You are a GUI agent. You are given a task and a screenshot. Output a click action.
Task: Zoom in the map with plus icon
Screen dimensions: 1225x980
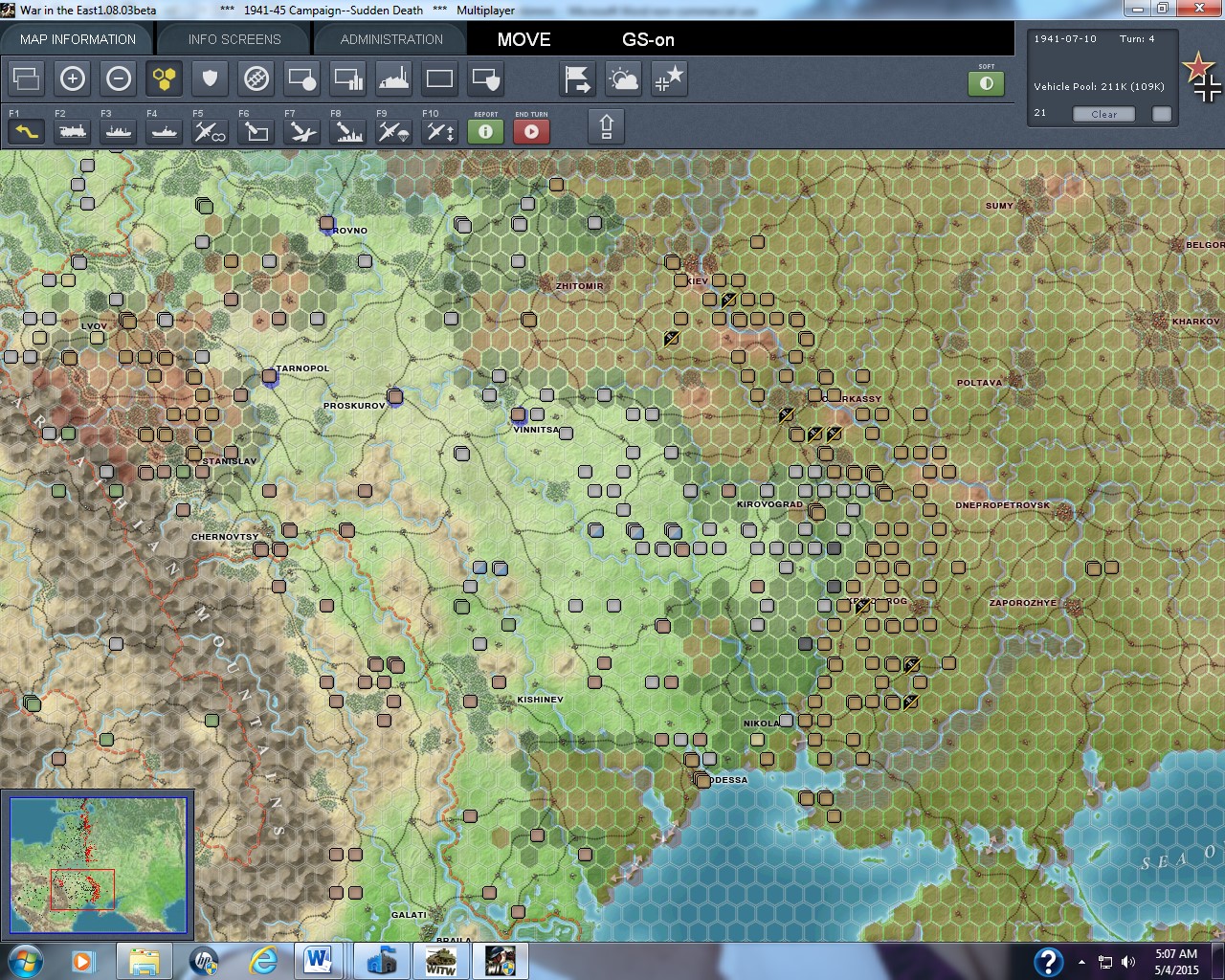73,78
